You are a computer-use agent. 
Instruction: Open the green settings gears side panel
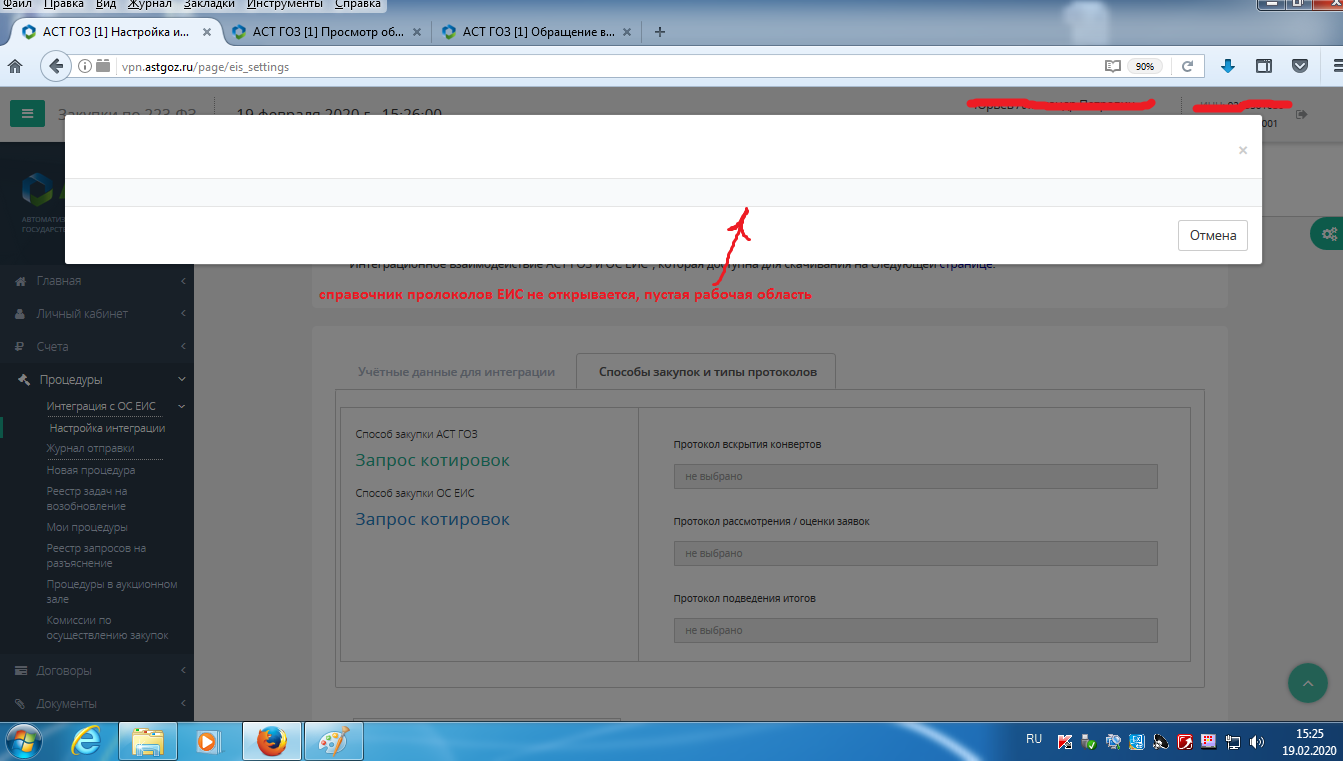point(1327,234)
